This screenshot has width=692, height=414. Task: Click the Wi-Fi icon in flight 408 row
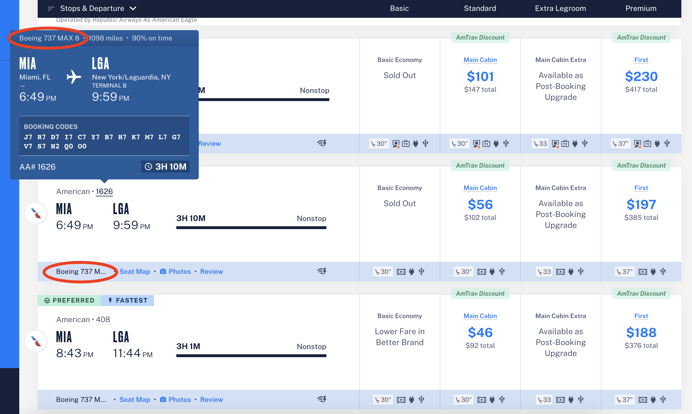(x=322, y=399)
